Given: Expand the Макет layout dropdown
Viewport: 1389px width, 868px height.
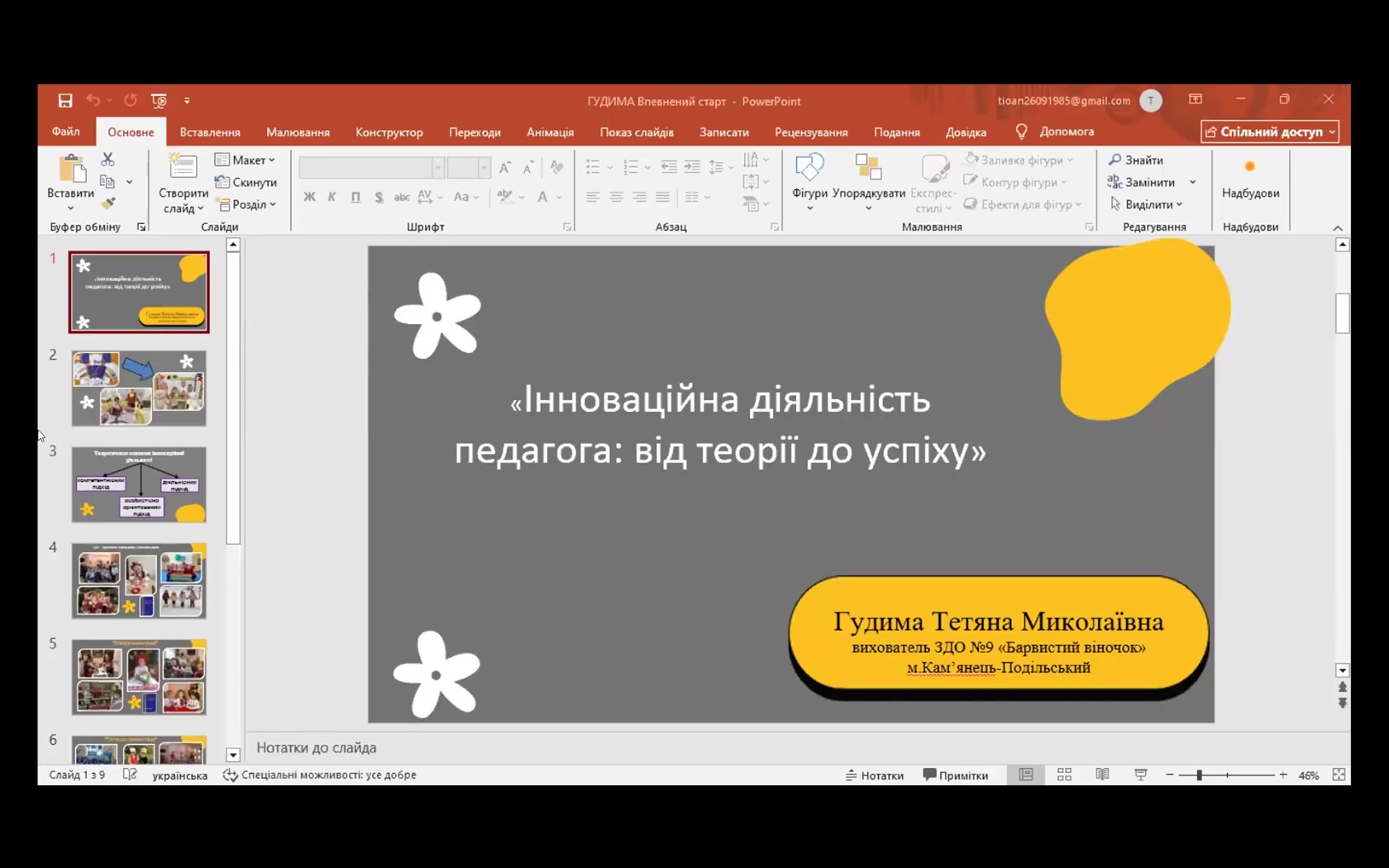Looking at the screenshot, I should click(x=246, y=160).
